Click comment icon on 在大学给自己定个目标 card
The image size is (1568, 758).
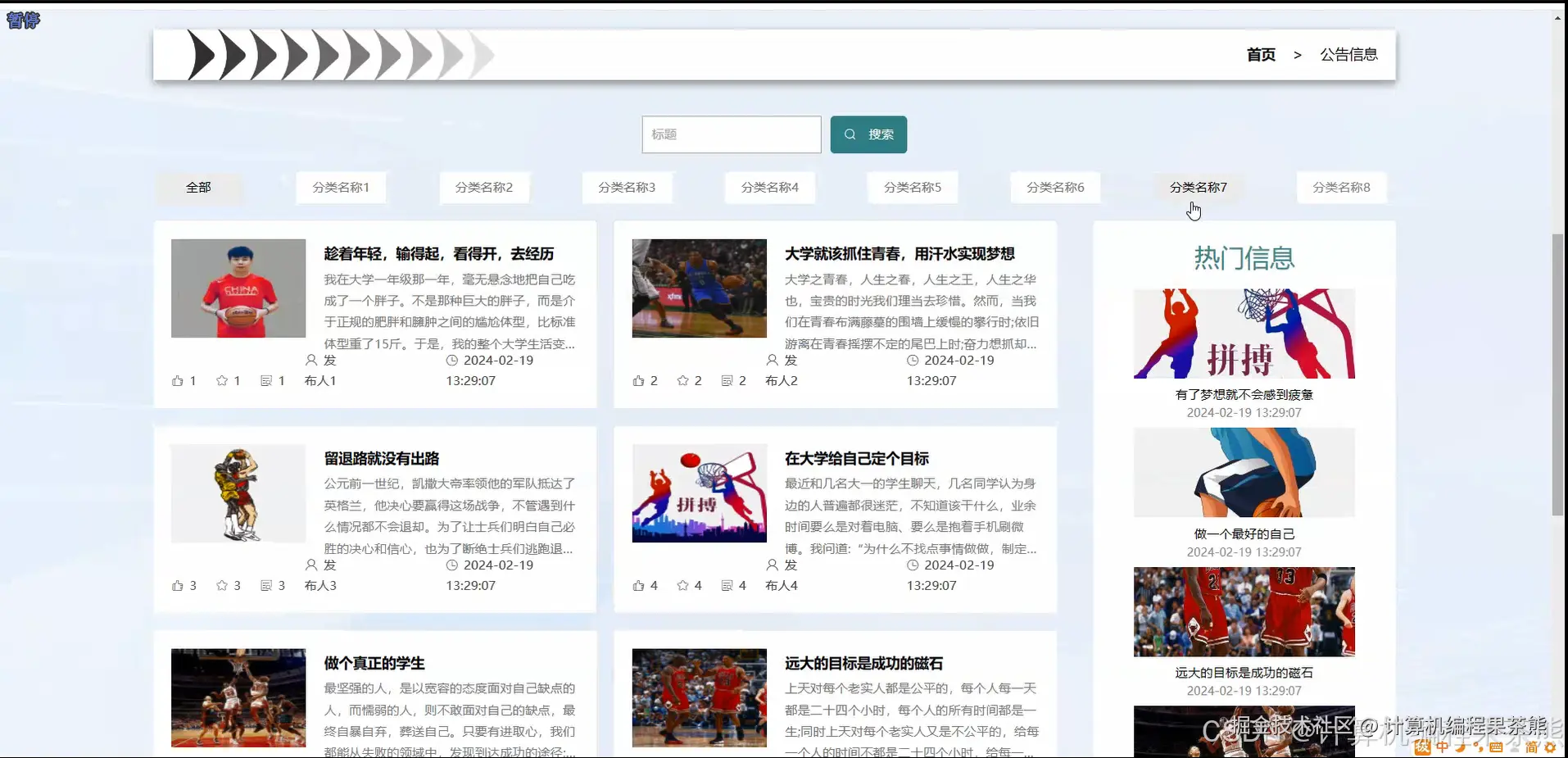coord(727,586)
